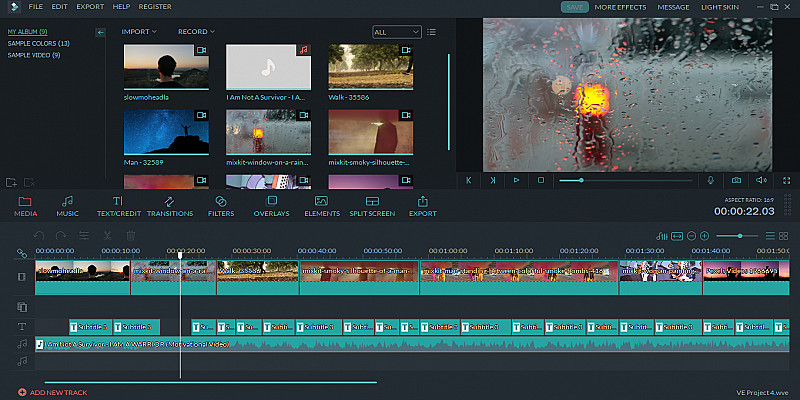
Task: Click the Save button
Action: tap(574, 7)
